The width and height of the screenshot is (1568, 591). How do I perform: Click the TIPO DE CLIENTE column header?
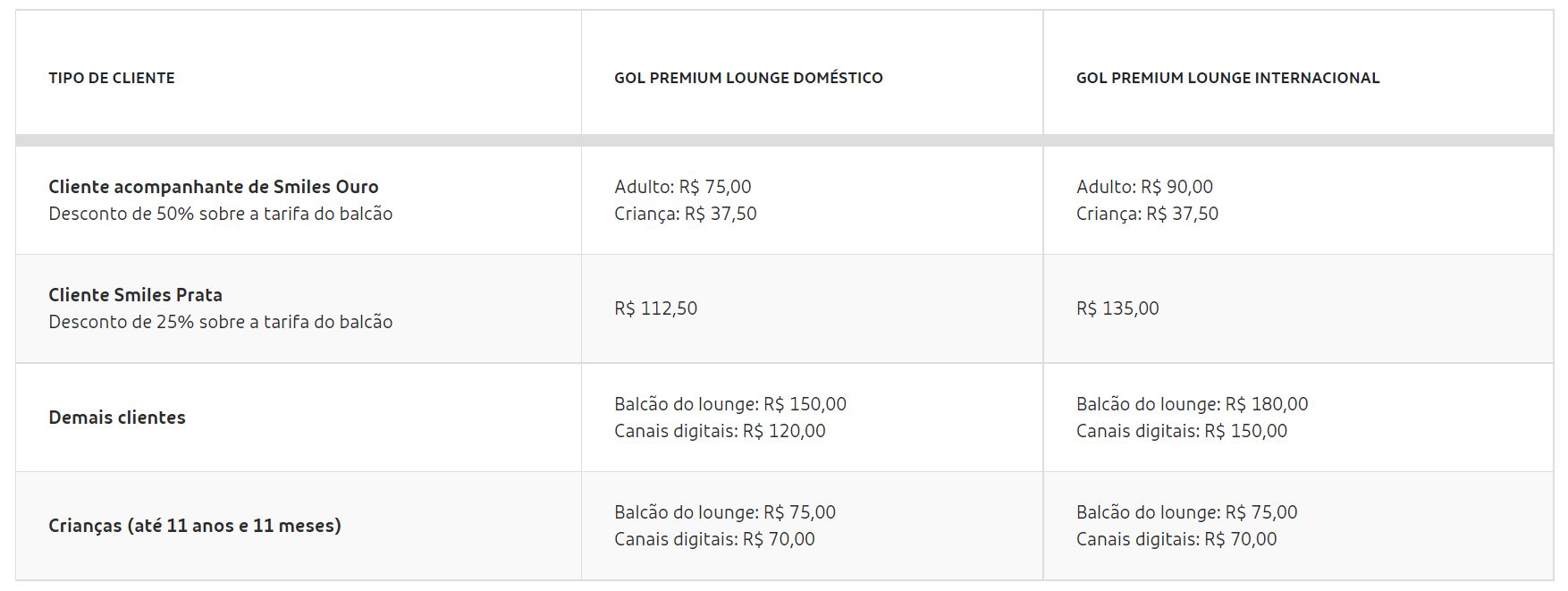112,78
